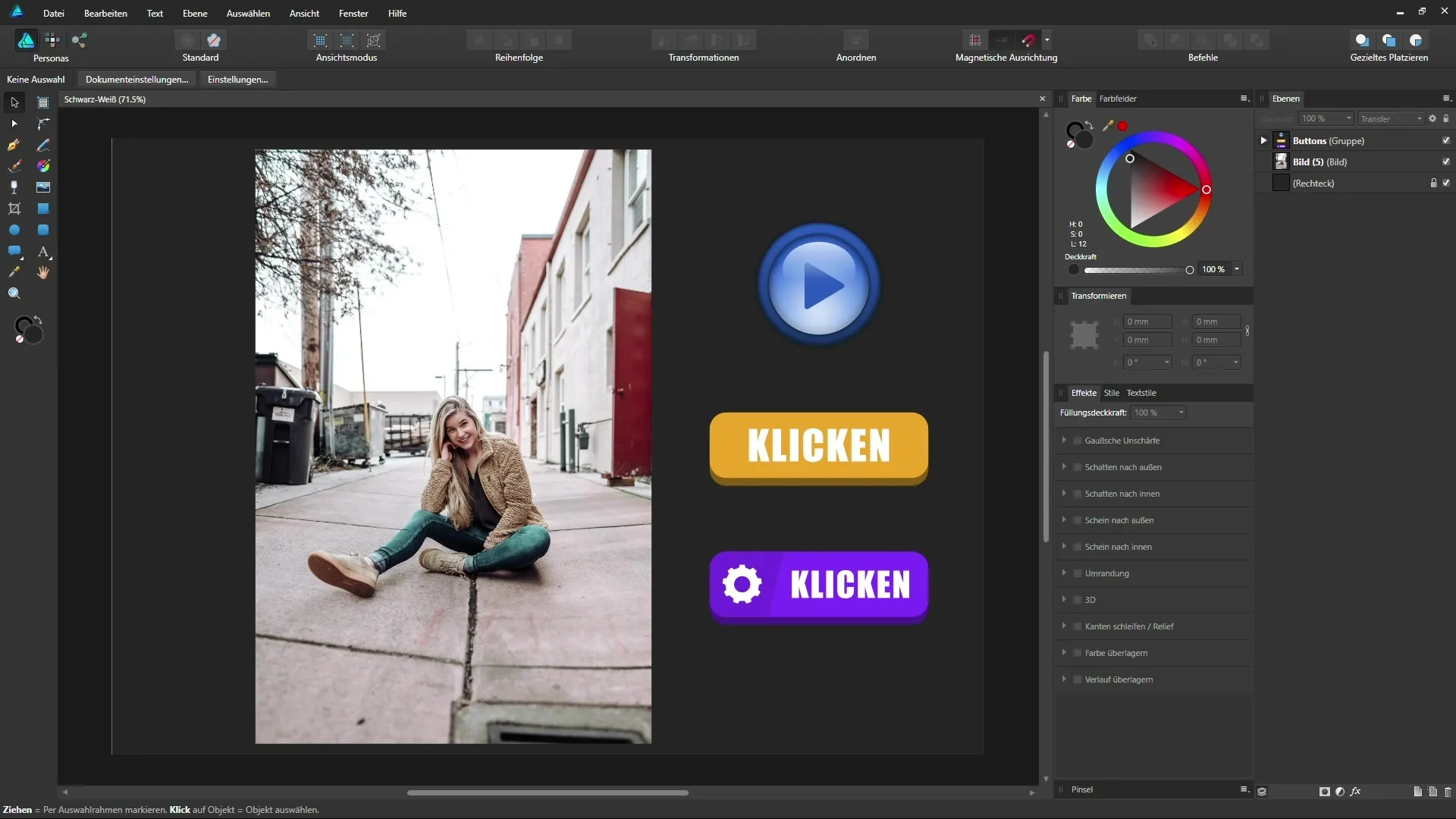
Task: Select the Color Picker tool in toolbox
Action: 14,272
